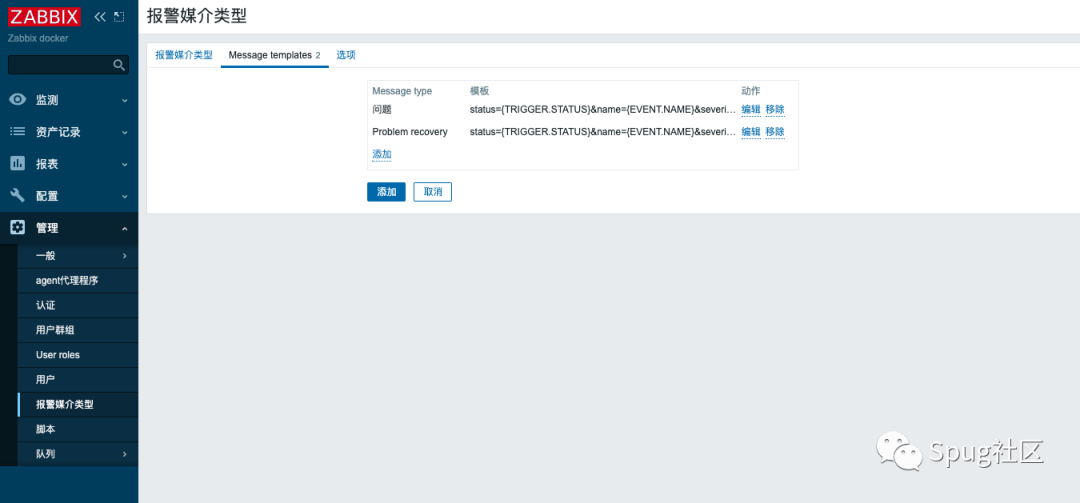Click the wrench icon for 配置
Screen dimensions: 1080x503
click(x=17, y=196)
